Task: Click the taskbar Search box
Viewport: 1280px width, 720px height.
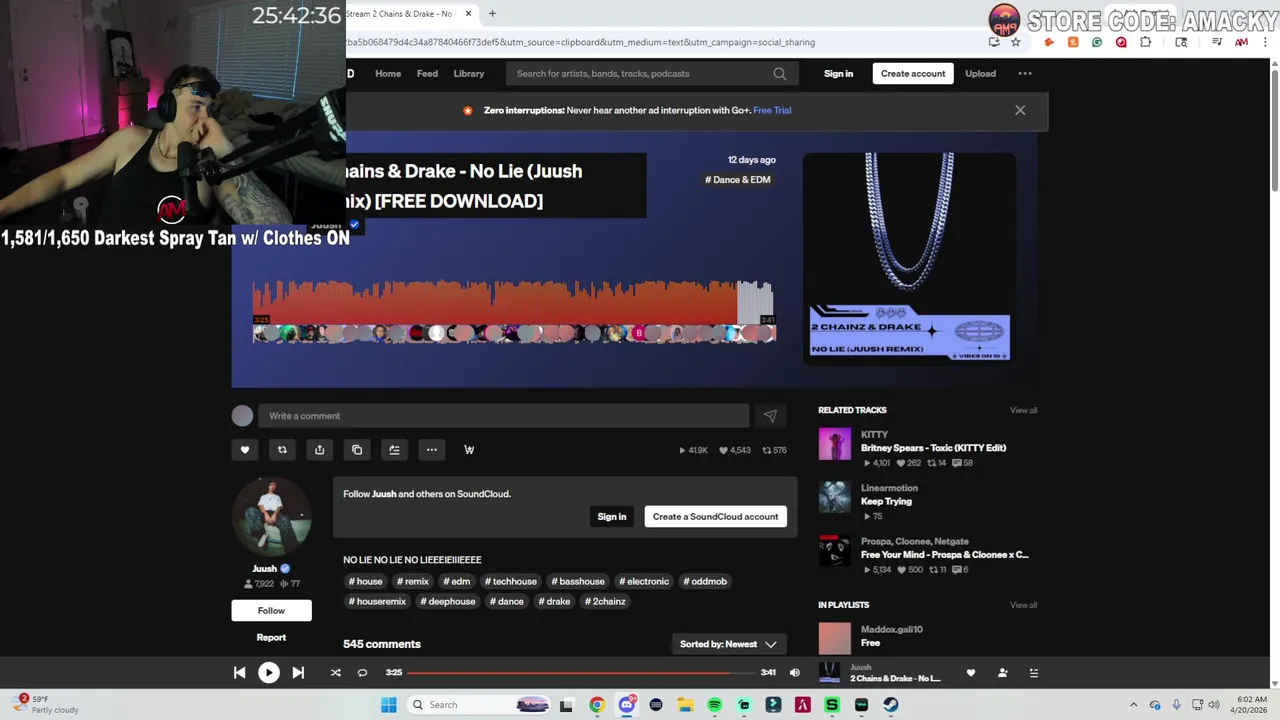Action: tap(478, 705)
